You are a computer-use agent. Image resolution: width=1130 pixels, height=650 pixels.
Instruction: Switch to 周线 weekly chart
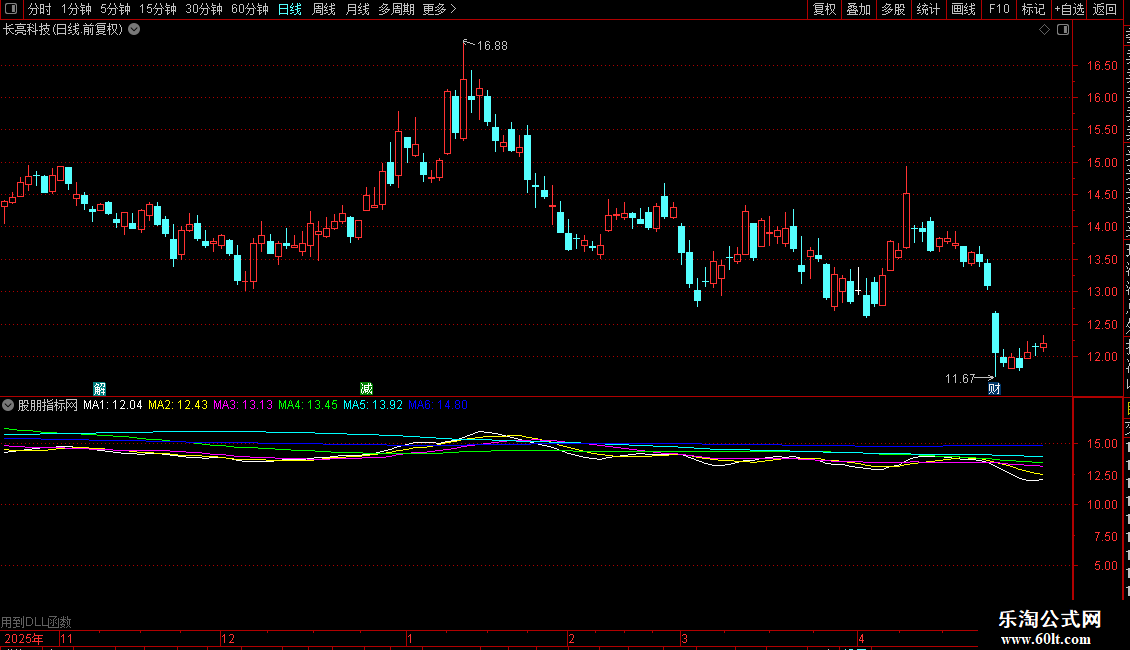(x=324, y=9)
